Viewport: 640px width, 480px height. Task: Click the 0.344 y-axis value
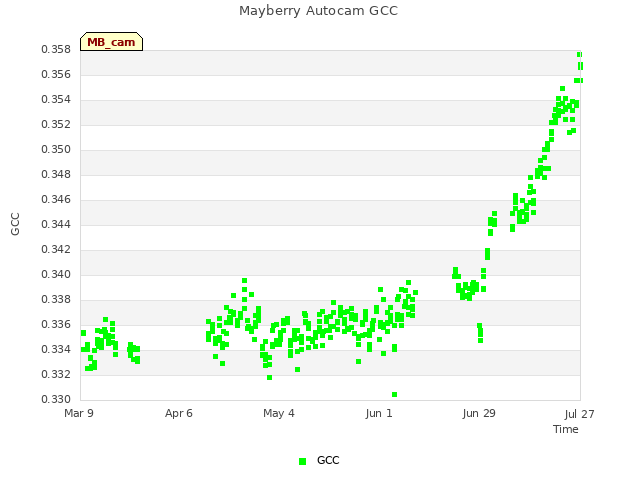pyautogui.click(x=56, y=224)
